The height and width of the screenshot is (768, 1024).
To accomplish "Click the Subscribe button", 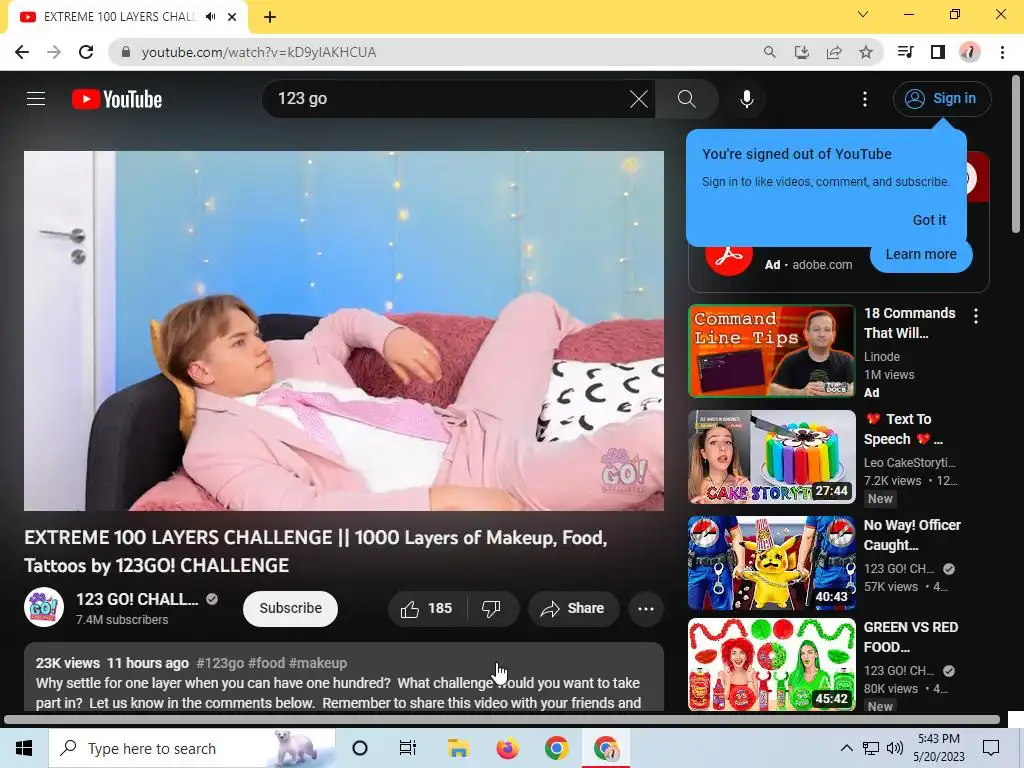I will pos(291,609).
